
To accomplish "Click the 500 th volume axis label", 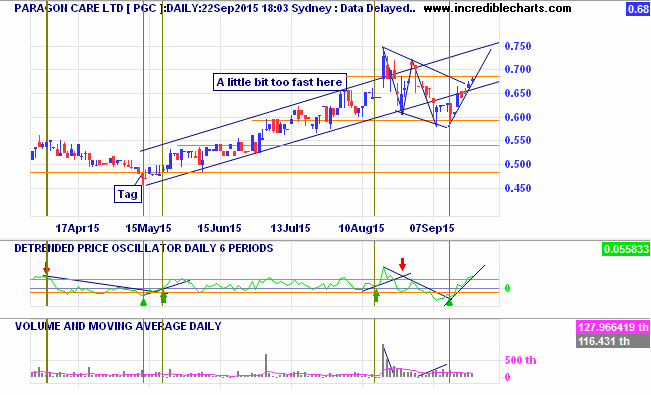I will click(x=520, y=360).
